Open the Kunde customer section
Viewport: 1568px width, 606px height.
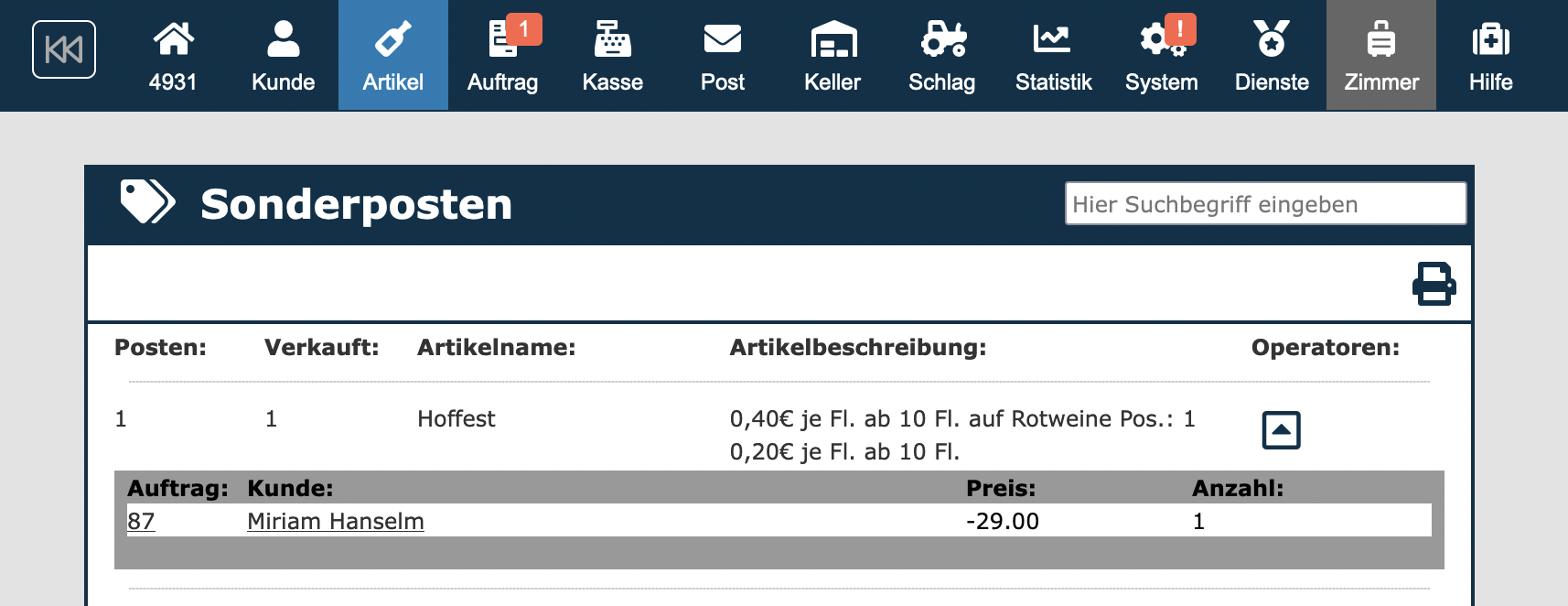[283, 55]
